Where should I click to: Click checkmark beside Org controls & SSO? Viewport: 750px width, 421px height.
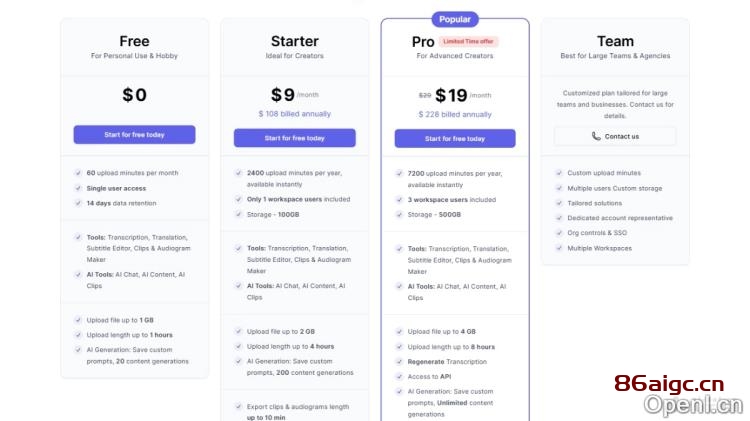559,233
